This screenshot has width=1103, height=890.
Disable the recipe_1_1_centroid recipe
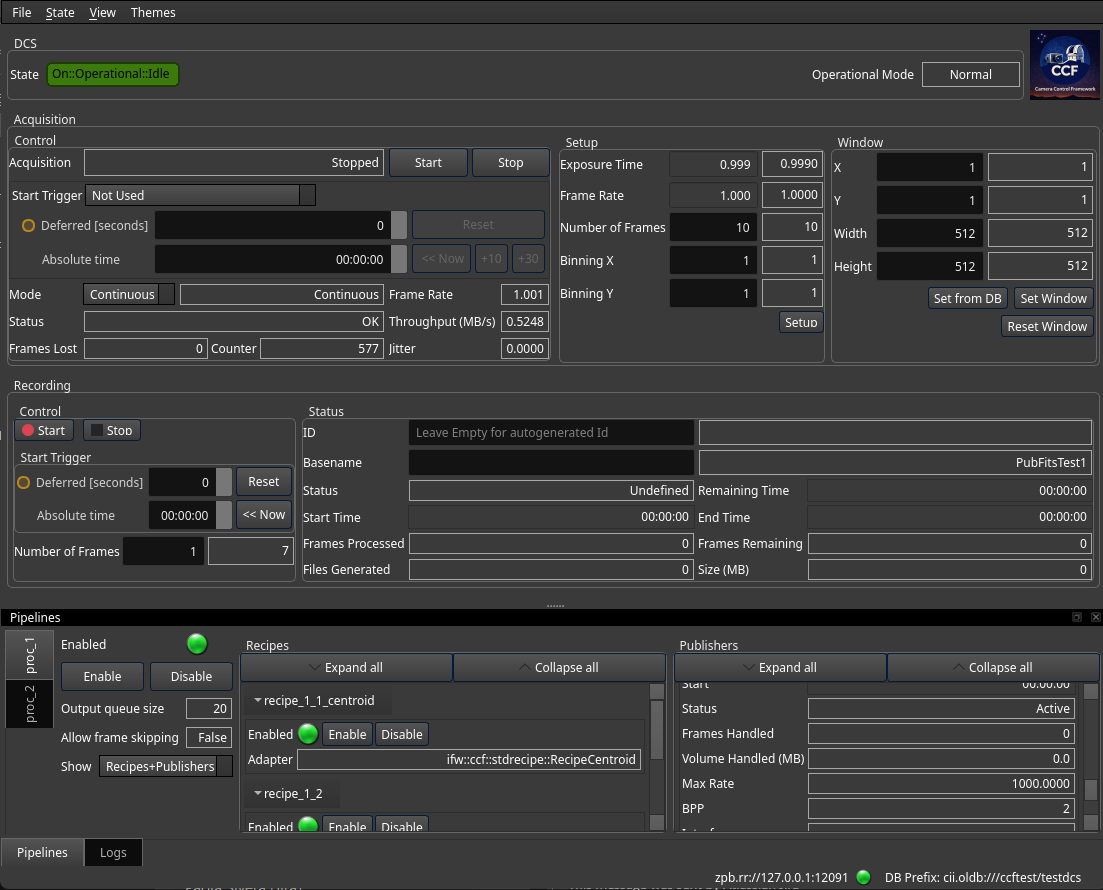(x=402, y=734)
